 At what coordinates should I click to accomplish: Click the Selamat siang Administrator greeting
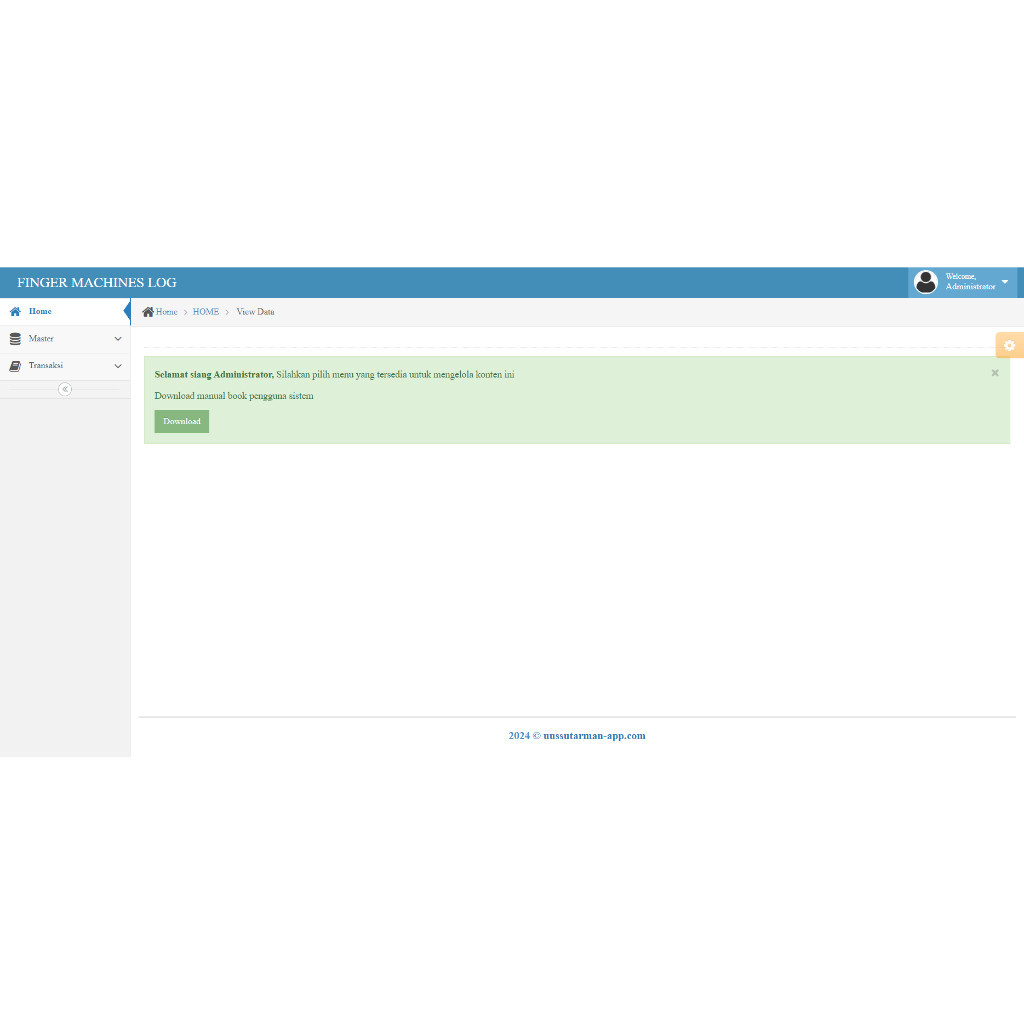pyautogui.click(x=214, y=375)
